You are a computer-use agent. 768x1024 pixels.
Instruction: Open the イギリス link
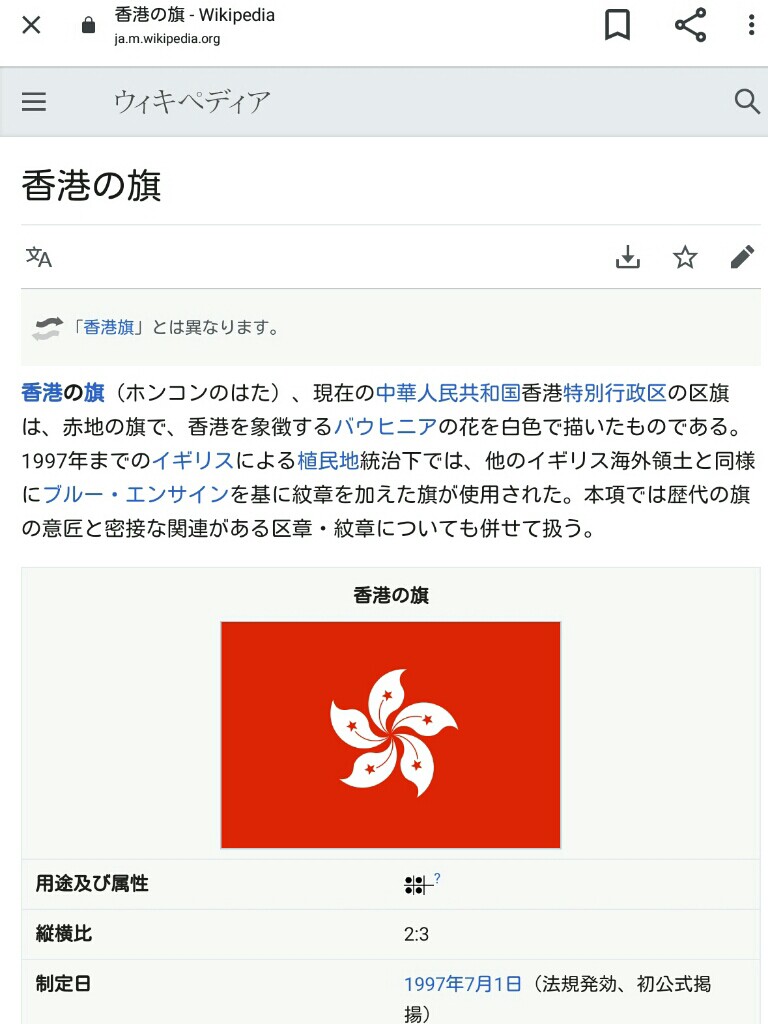(193, 460)
